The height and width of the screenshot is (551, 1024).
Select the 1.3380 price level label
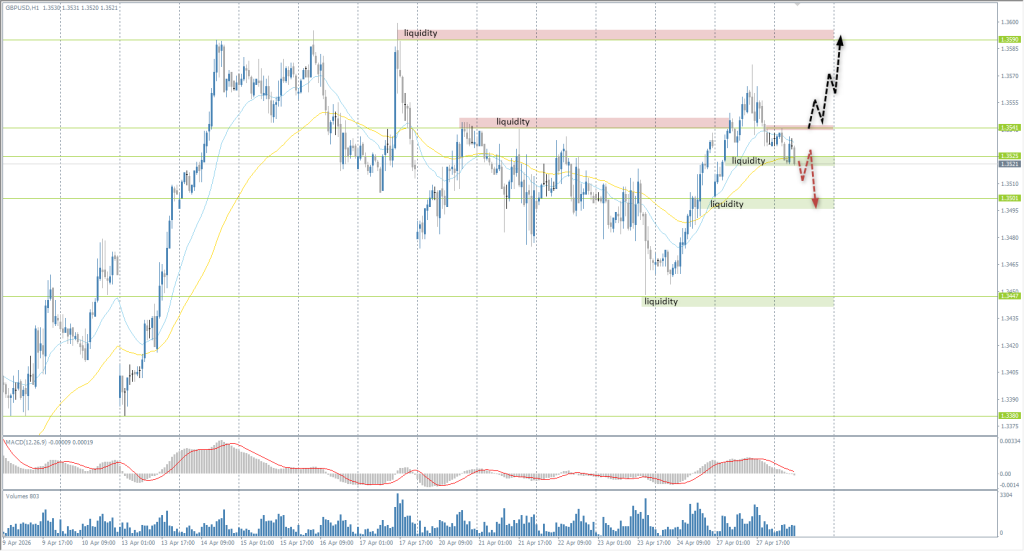(1009, 415)
